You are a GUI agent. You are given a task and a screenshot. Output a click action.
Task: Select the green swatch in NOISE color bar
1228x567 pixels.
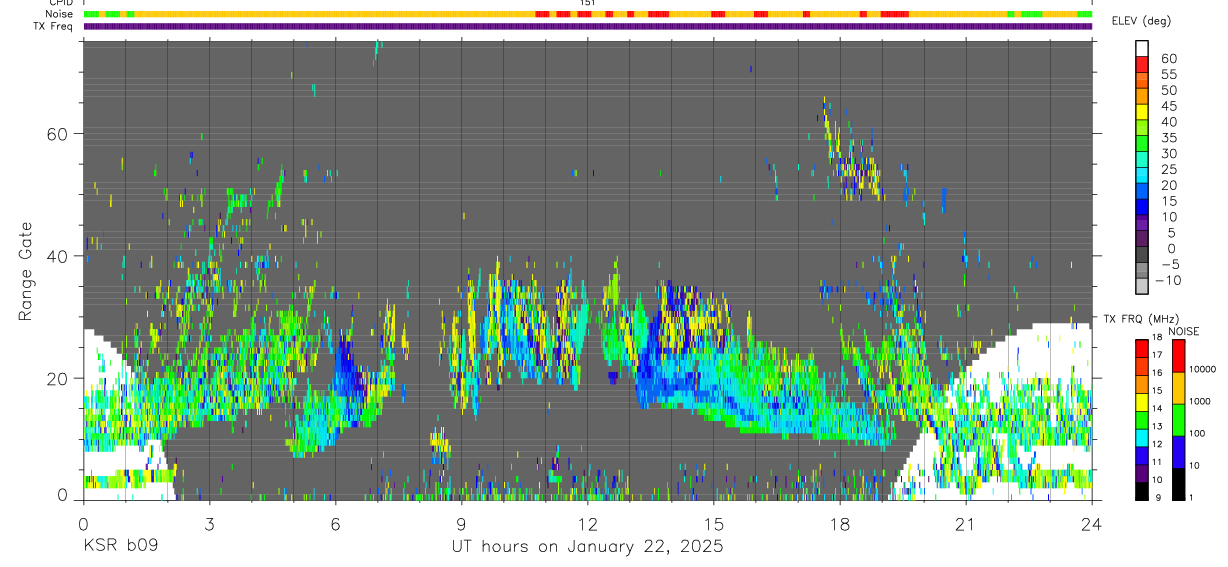[x=1178, y=419]
